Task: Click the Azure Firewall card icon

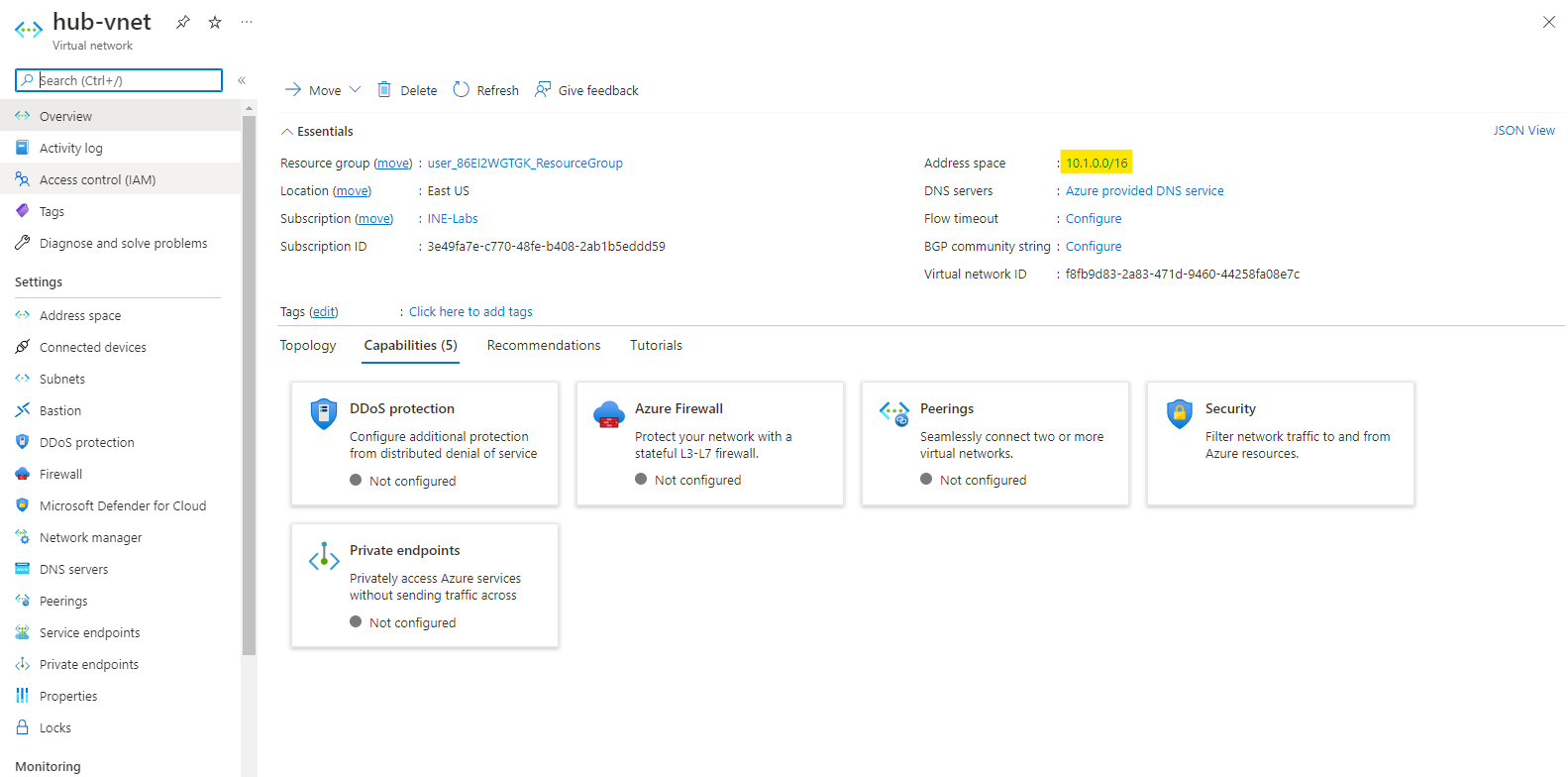Action: point(608,414)
